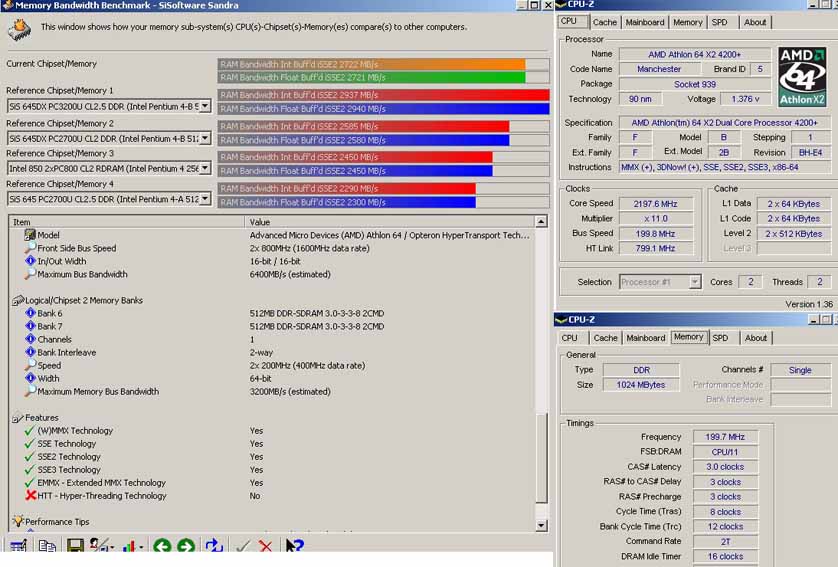Click the Sandra options table icon in toolbar
The height and width of the screenshot is (567, 838).
pos(18,546)
